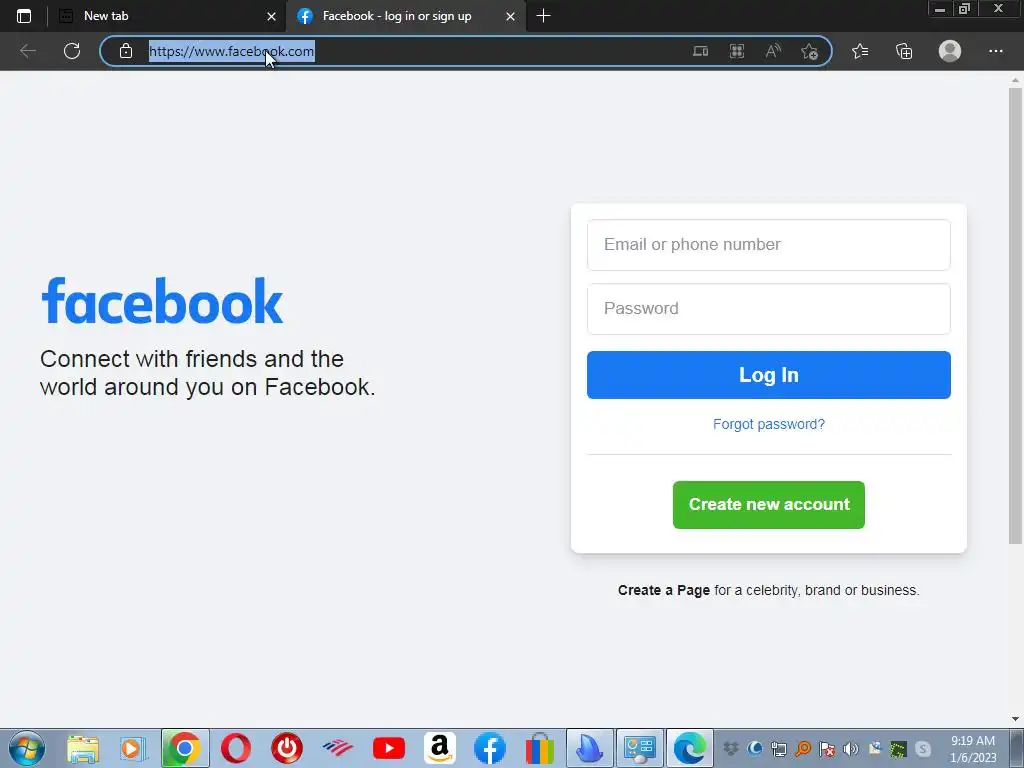Click the Log In button
Viewport: 1024px width, 768px height.
coord(769,375)
